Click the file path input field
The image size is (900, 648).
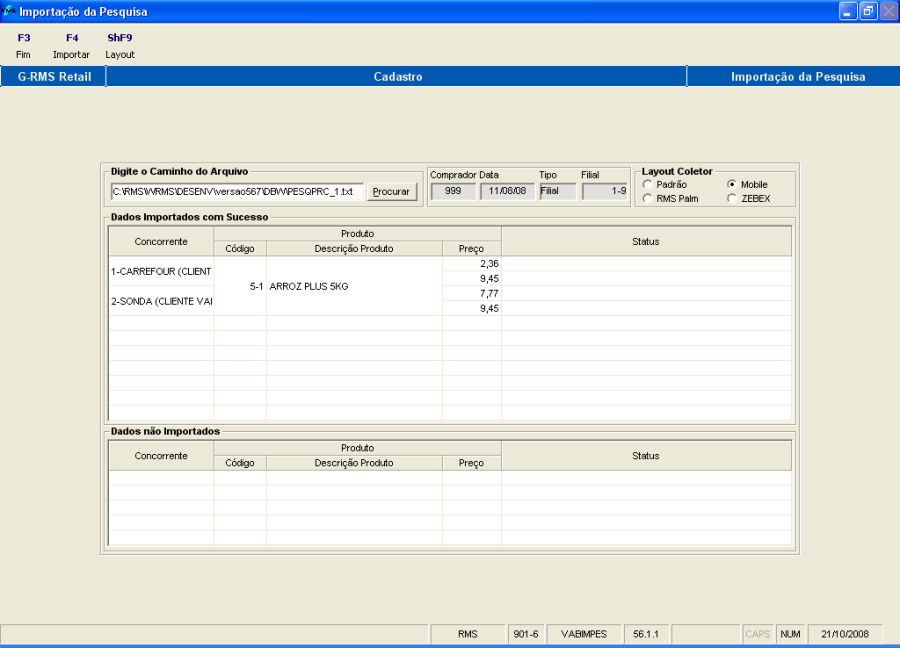tap(237, 192)
